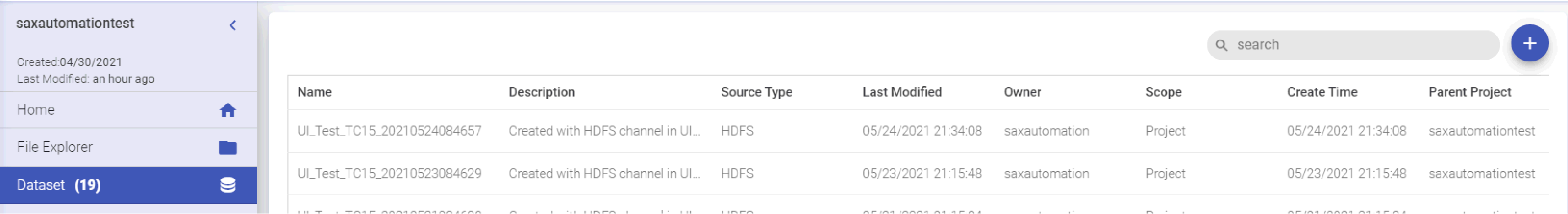
Task: Open the Home menu item
Action: [x=128, y=110]
